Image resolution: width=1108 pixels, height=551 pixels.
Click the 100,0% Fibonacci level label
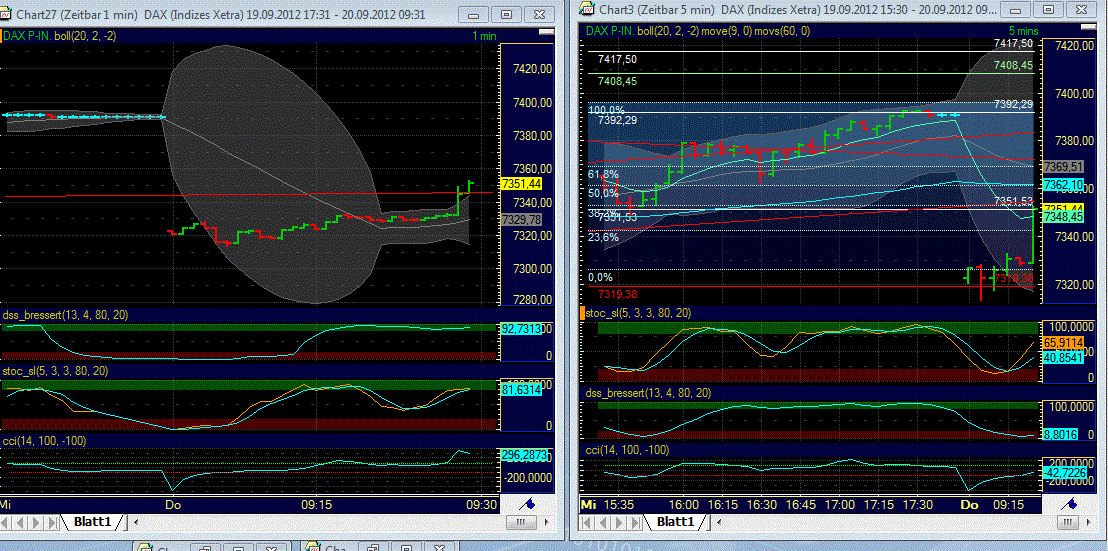click(606, 110)
